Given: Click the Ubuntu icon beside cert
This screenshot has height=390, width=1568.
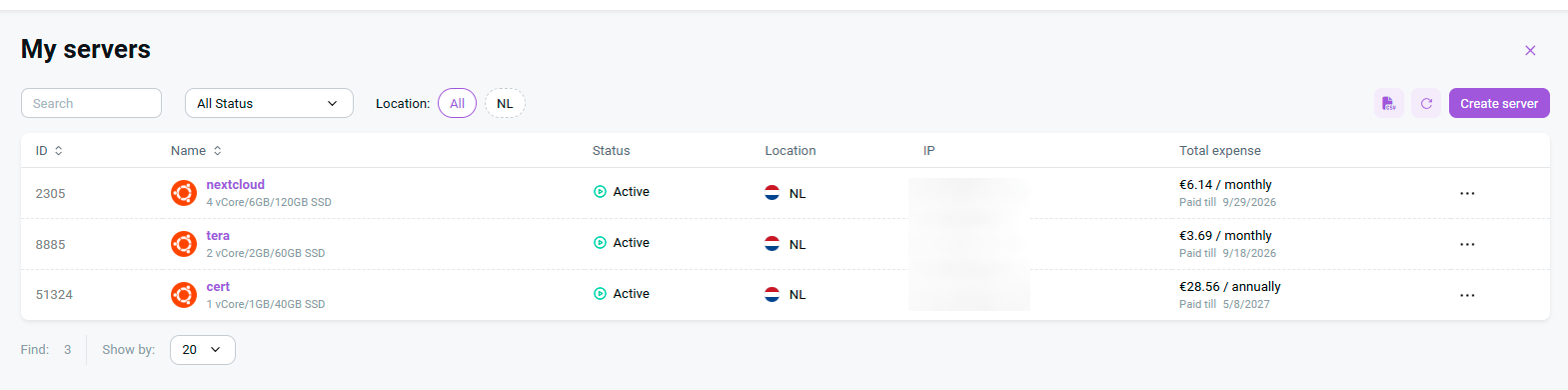Looking at the screenshot, I should pyautogui.click(x=184, y=295).
